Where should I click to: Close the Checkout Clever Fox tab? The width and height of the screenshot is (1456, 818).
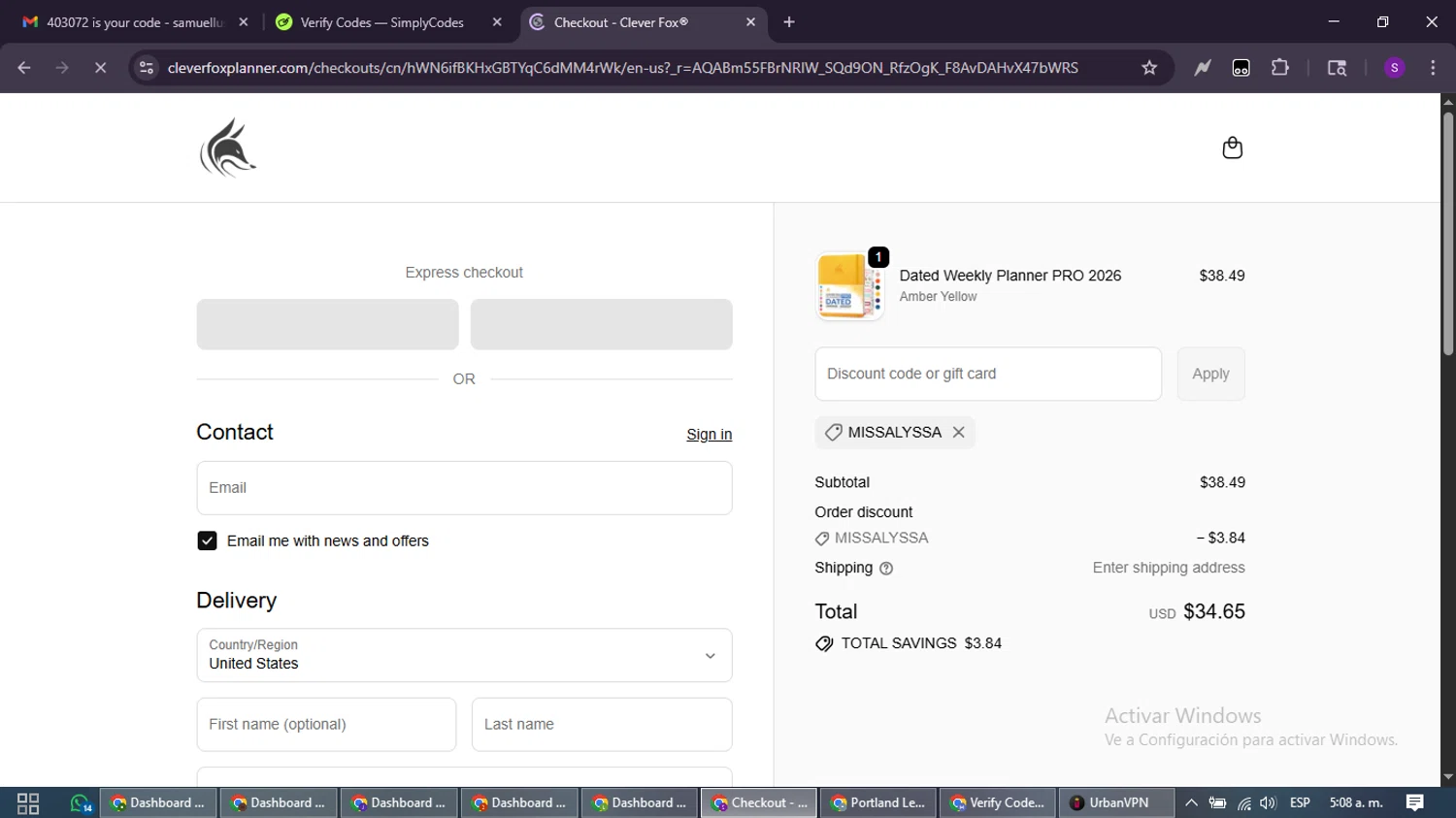pyautogui.click(x=750, y=22)
